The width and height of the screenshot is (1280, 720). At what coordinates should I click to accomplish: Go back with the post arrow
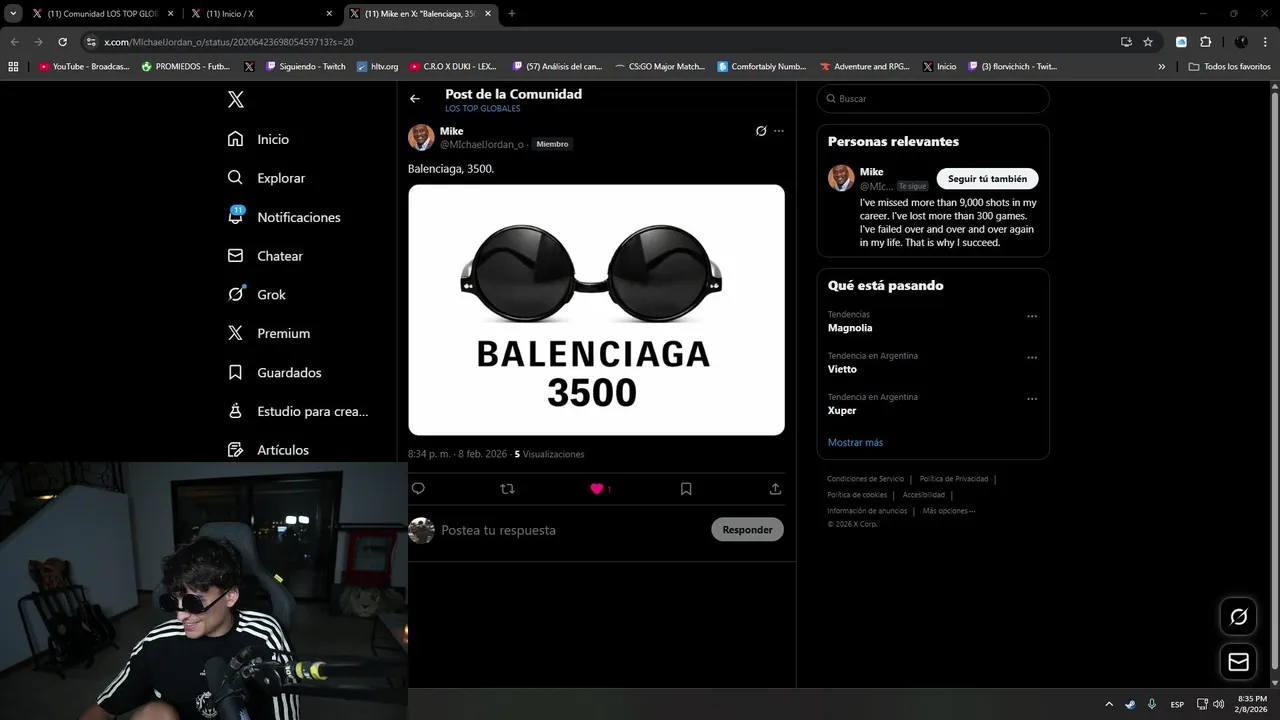point(415,99)
